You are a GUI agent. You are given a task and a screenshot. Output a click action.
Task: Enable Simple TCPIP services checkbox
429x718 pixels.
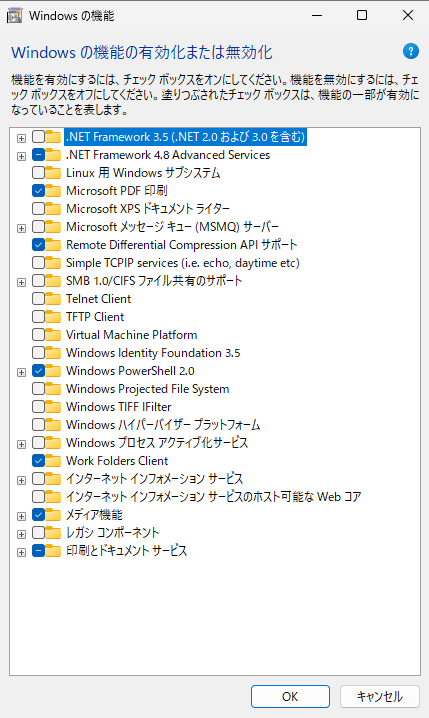(x=38, y=263)
